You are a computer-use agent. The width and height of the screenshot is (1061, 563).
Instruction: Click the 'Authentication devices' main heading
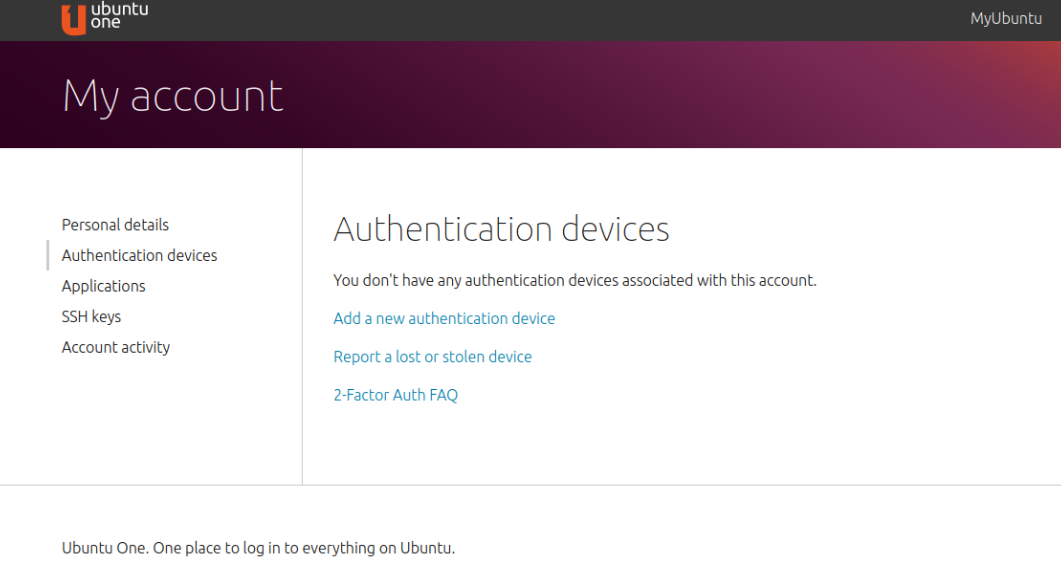point(501,229)
